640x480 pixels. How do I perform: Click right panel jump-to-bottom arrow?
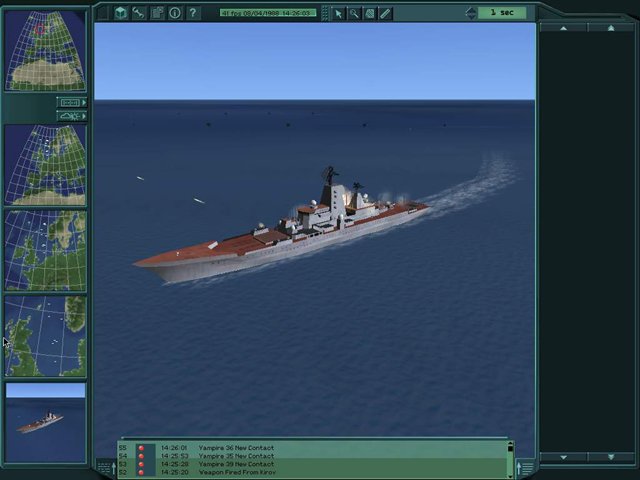(x=611, y=457)
